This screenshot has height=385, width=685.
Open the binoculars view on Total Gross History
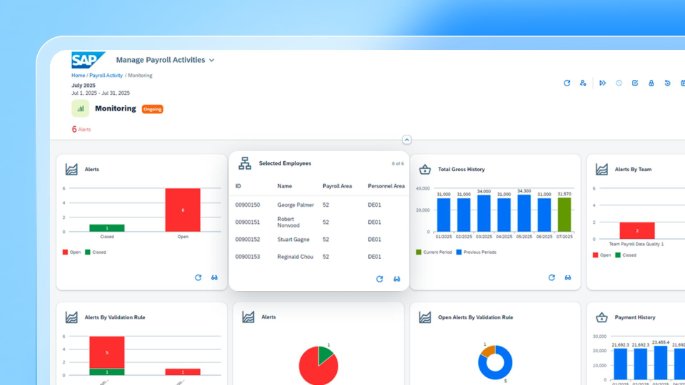pyautogui.click(x=567, y=277)
